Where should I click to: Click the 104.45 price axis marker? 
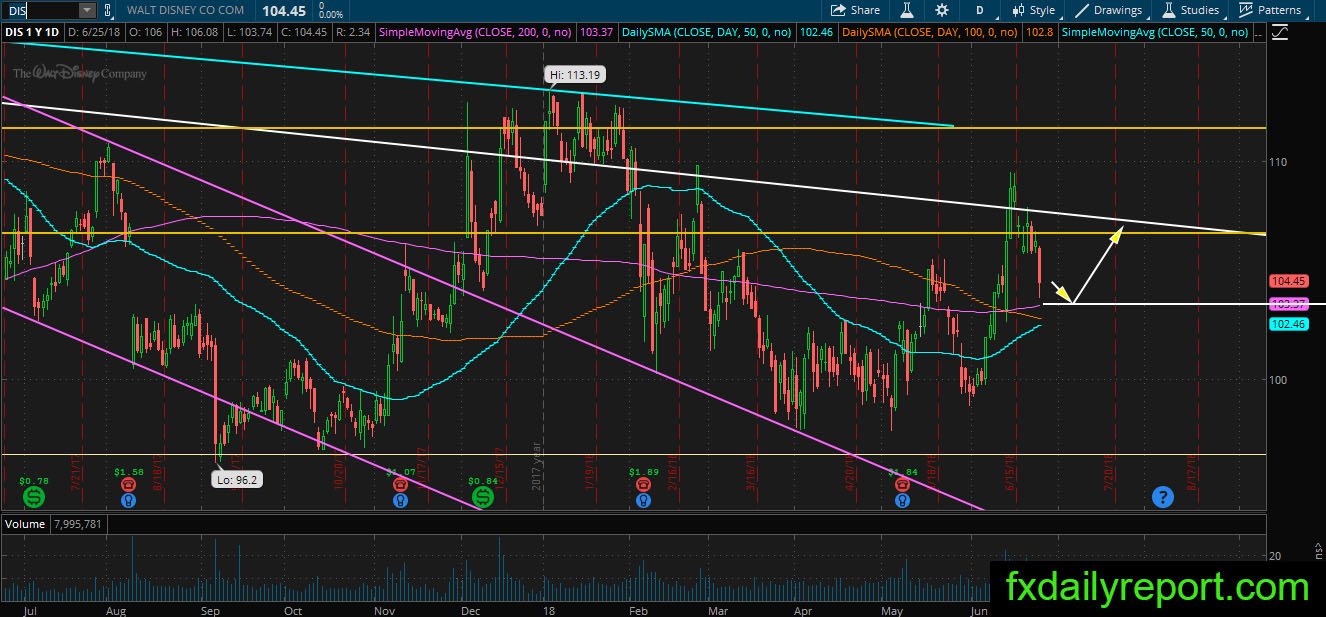pyautogui.click(x=1287, y=281)
